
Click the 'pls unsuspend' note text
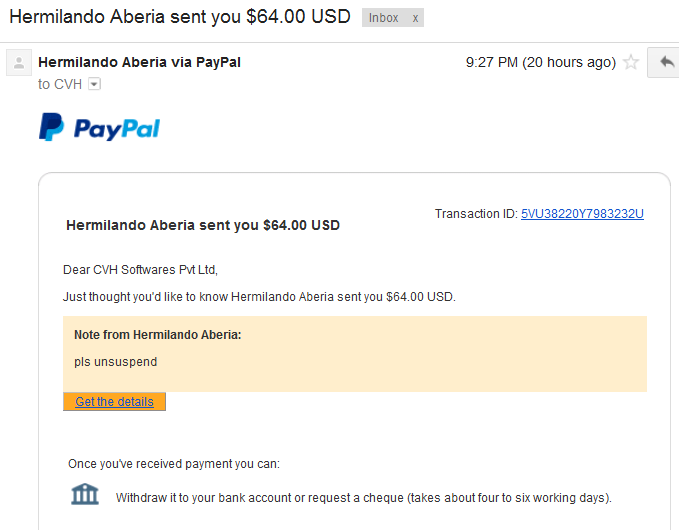[x=116, y=362]
